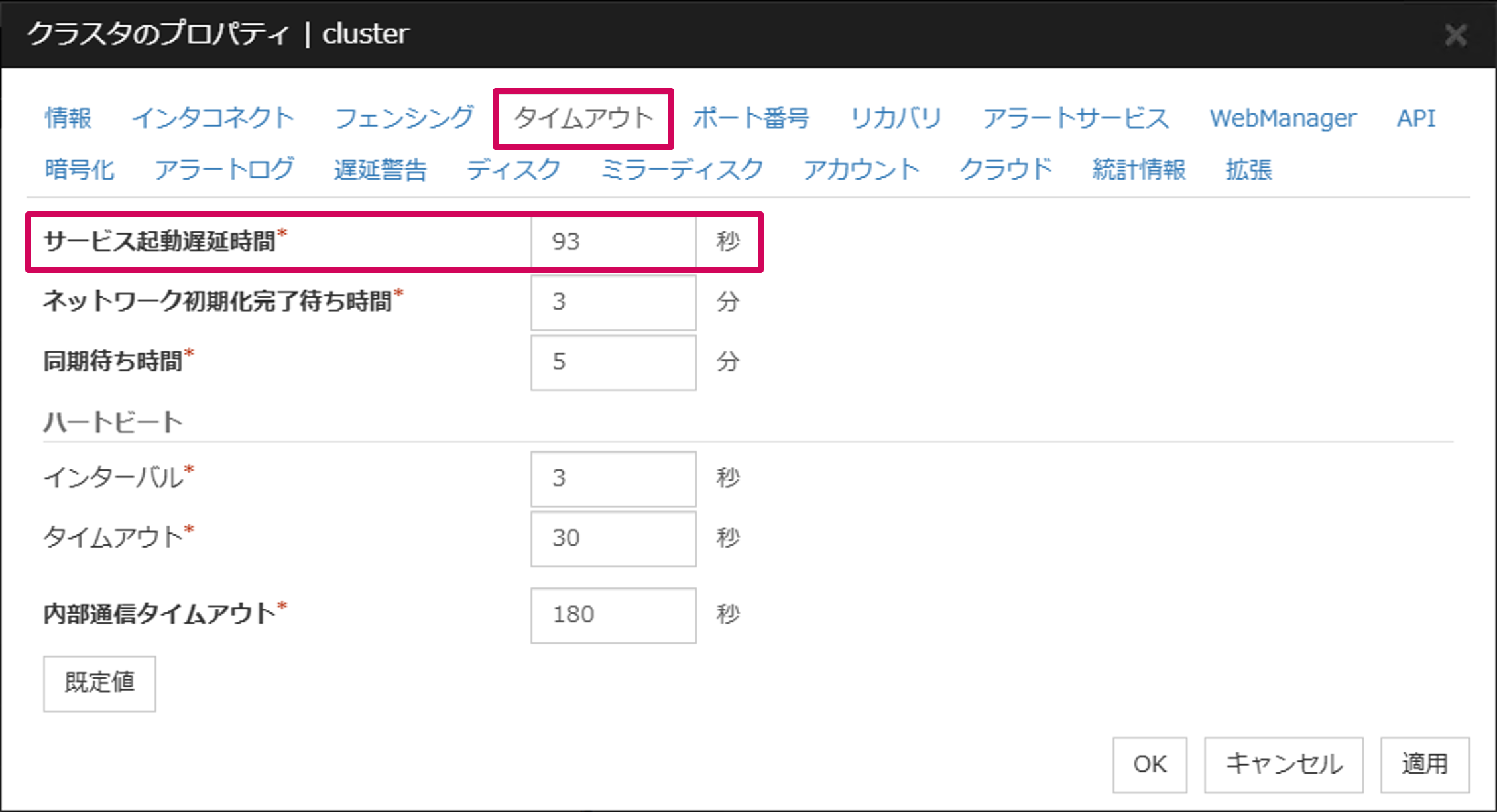The height and width of the screenshot is (812, 1497).
Task: Open the アラートサービス tab
Action: [1075, 118]
